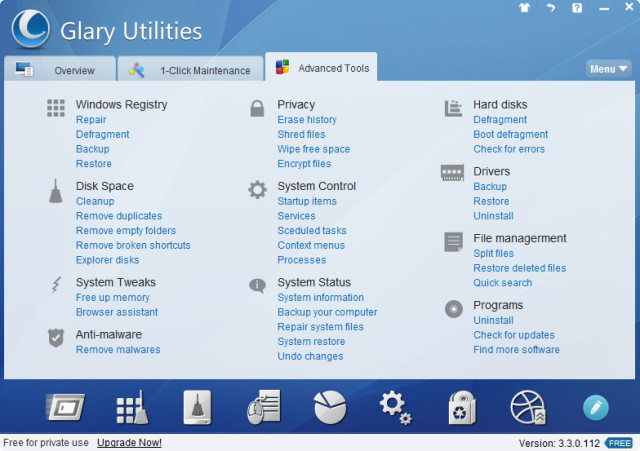Click the registry cleaner grid-and-broom dock icon
This screenshot has width=640, height=451.
click(132, 407)
